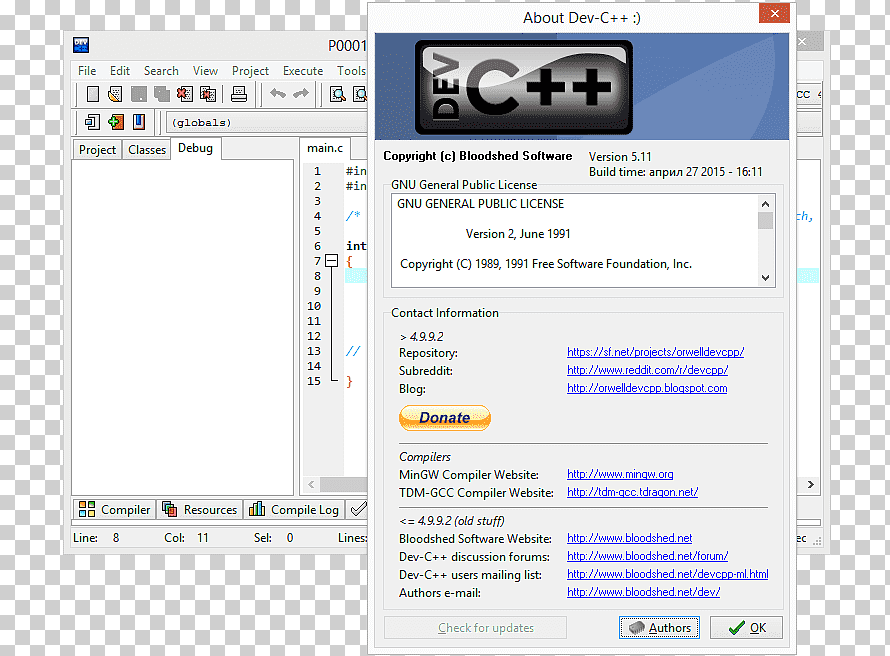Click the Close All files toolbar icon
The image size is (890, 656).
click(x=208, y=94)
